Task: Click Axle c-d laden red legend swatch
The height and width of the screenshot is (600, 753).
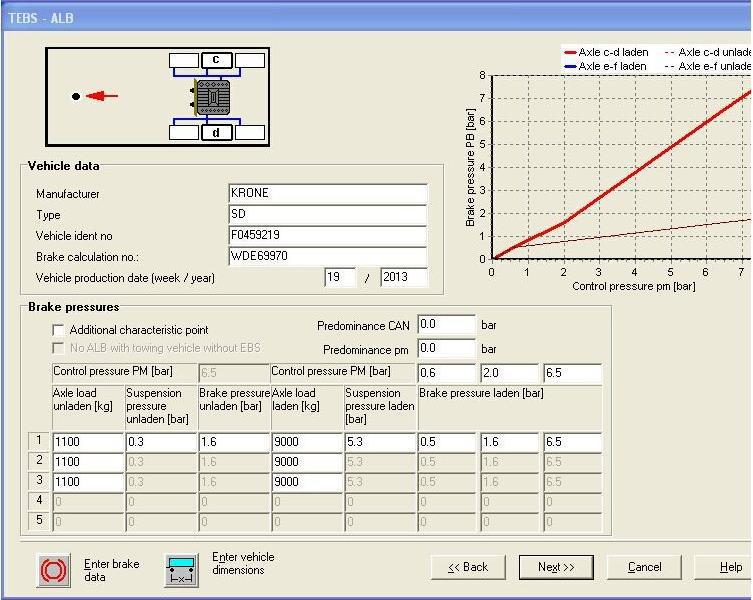Action: tap(571, 52)
